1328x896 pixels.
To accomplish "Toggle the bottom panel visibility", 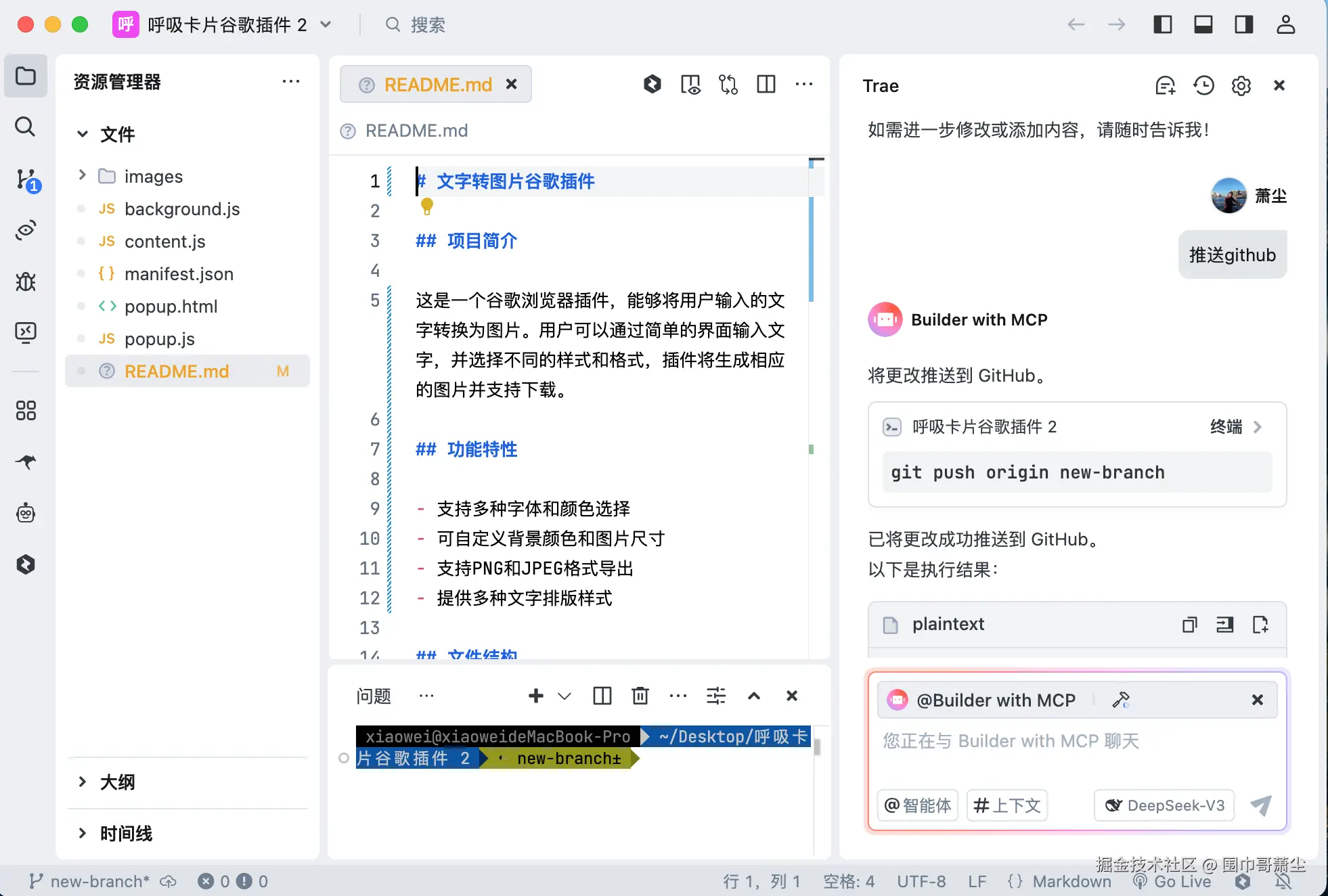I will tap(1203, 24).
